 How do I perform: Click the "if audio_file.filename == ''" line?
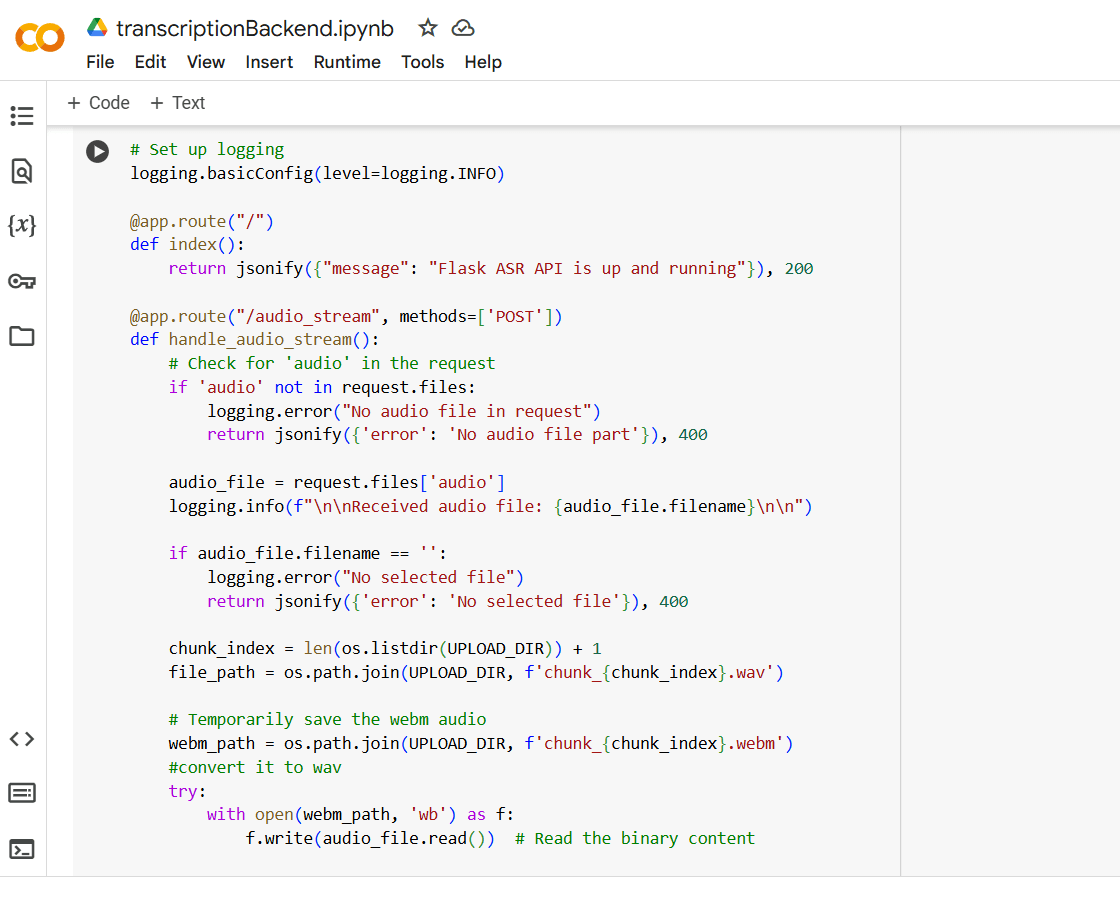[308, 554]
